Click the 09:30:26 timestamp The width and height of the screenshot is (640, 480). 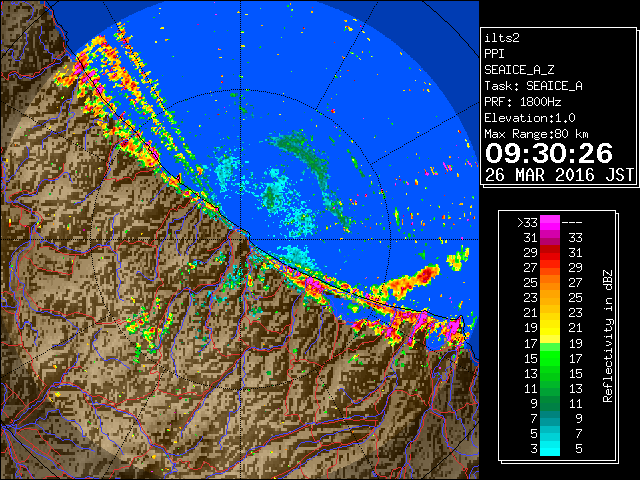(549, 153)
